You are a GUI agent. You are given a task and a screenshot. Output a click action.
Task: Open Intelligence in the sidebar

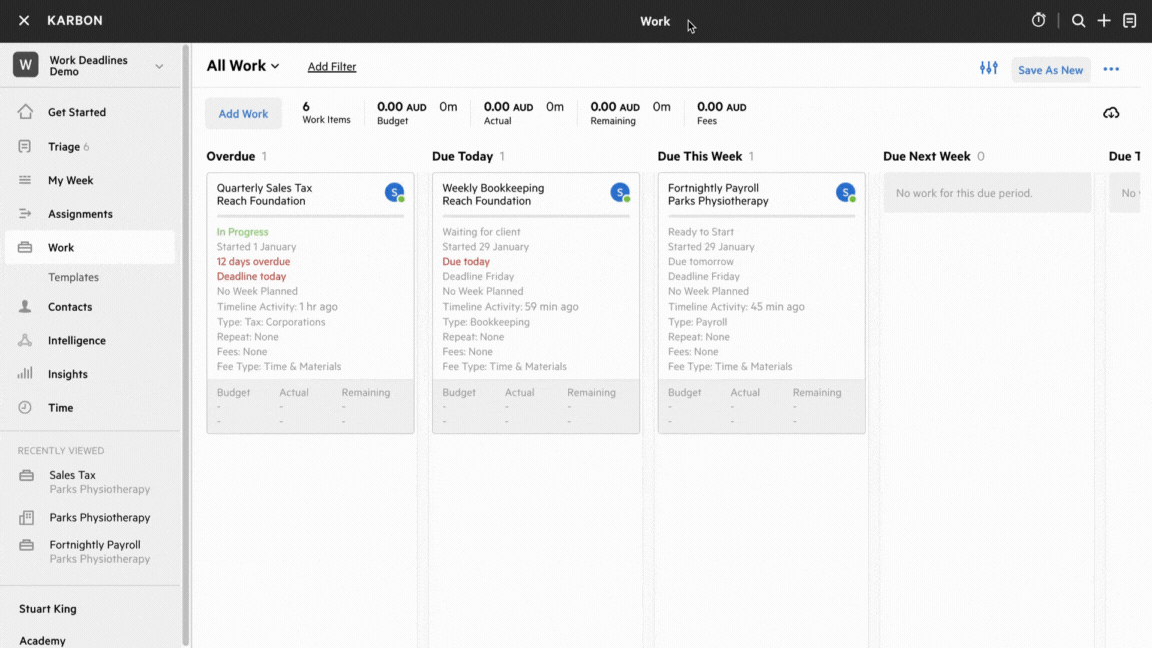(76, 340)
